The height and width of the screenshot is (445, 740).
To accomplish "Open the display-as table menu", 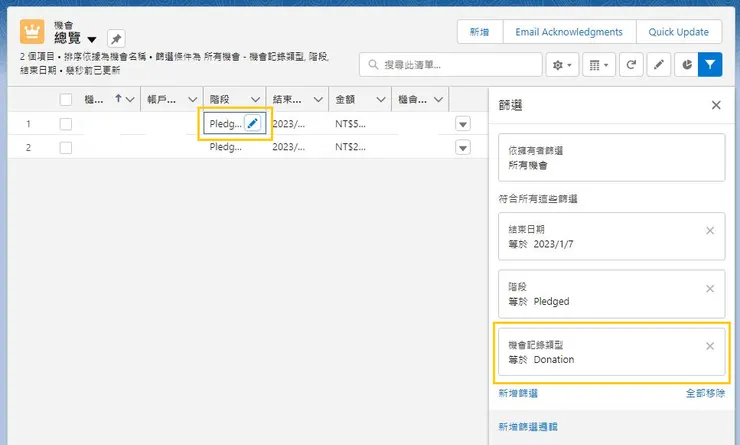I will [x=599, y=65].
